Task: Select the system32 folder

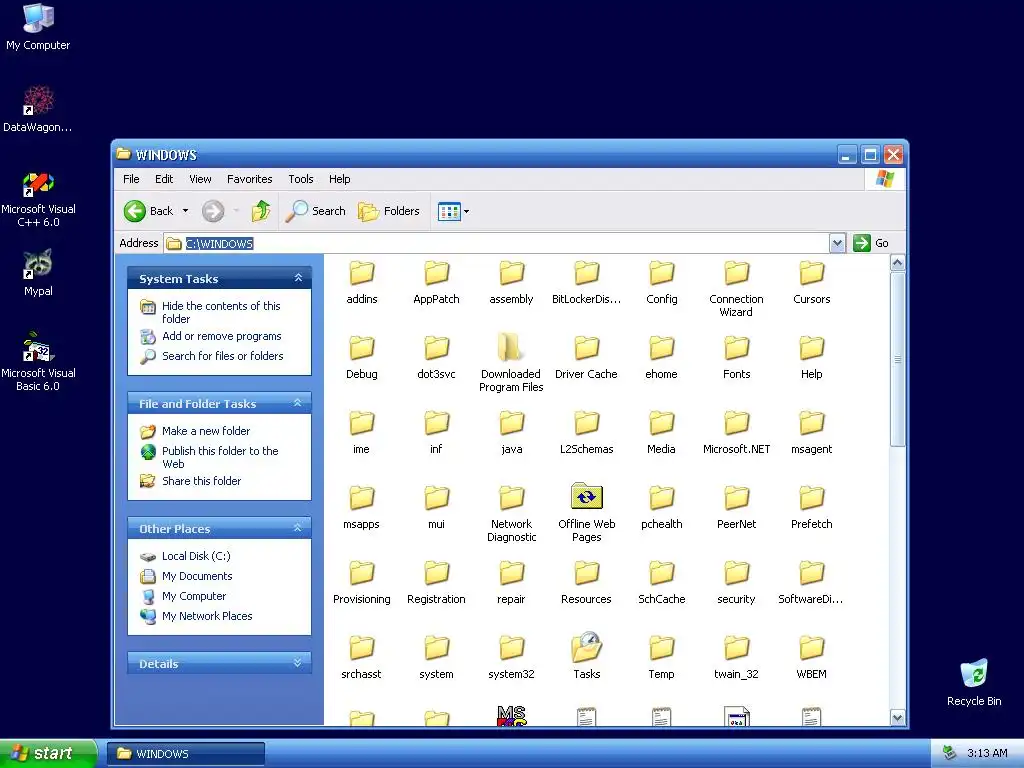Action: pyautogui.click(x=511, y=658)
